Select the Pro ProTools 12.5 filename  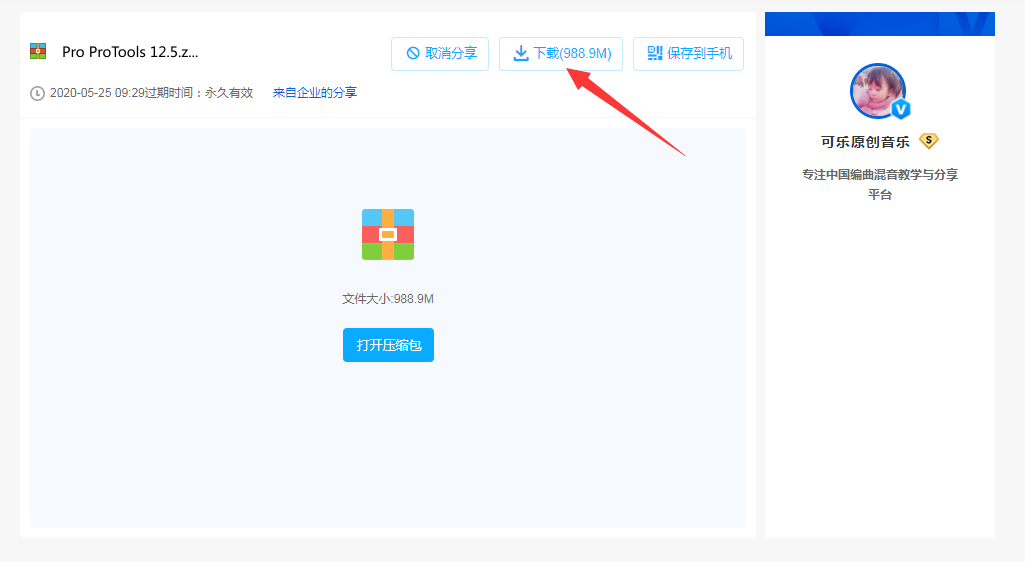(x=130, y=52)
